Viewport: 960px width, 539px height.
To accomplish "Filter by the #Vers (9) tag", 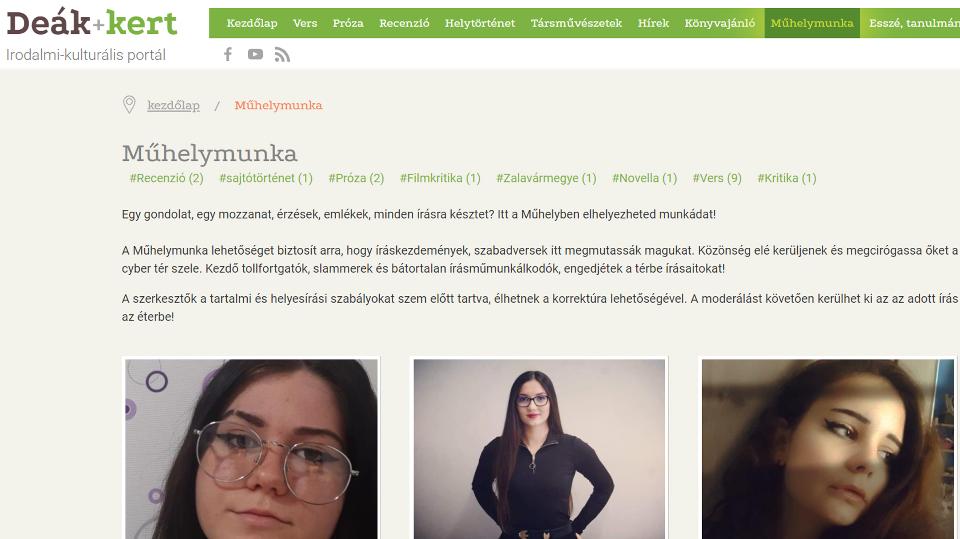I will [x=717, y=178].
